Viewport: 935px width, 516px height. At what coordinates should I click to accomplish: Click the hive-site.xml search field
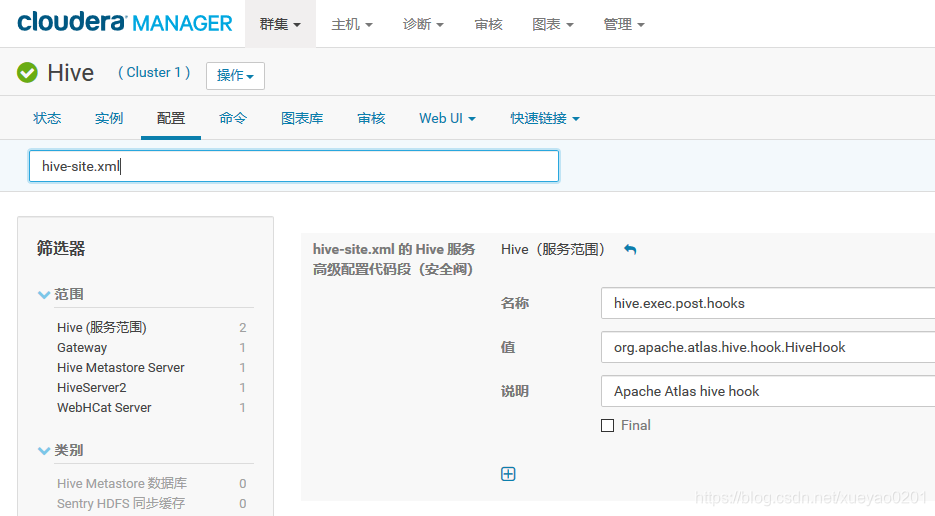(x=293, y=166)
